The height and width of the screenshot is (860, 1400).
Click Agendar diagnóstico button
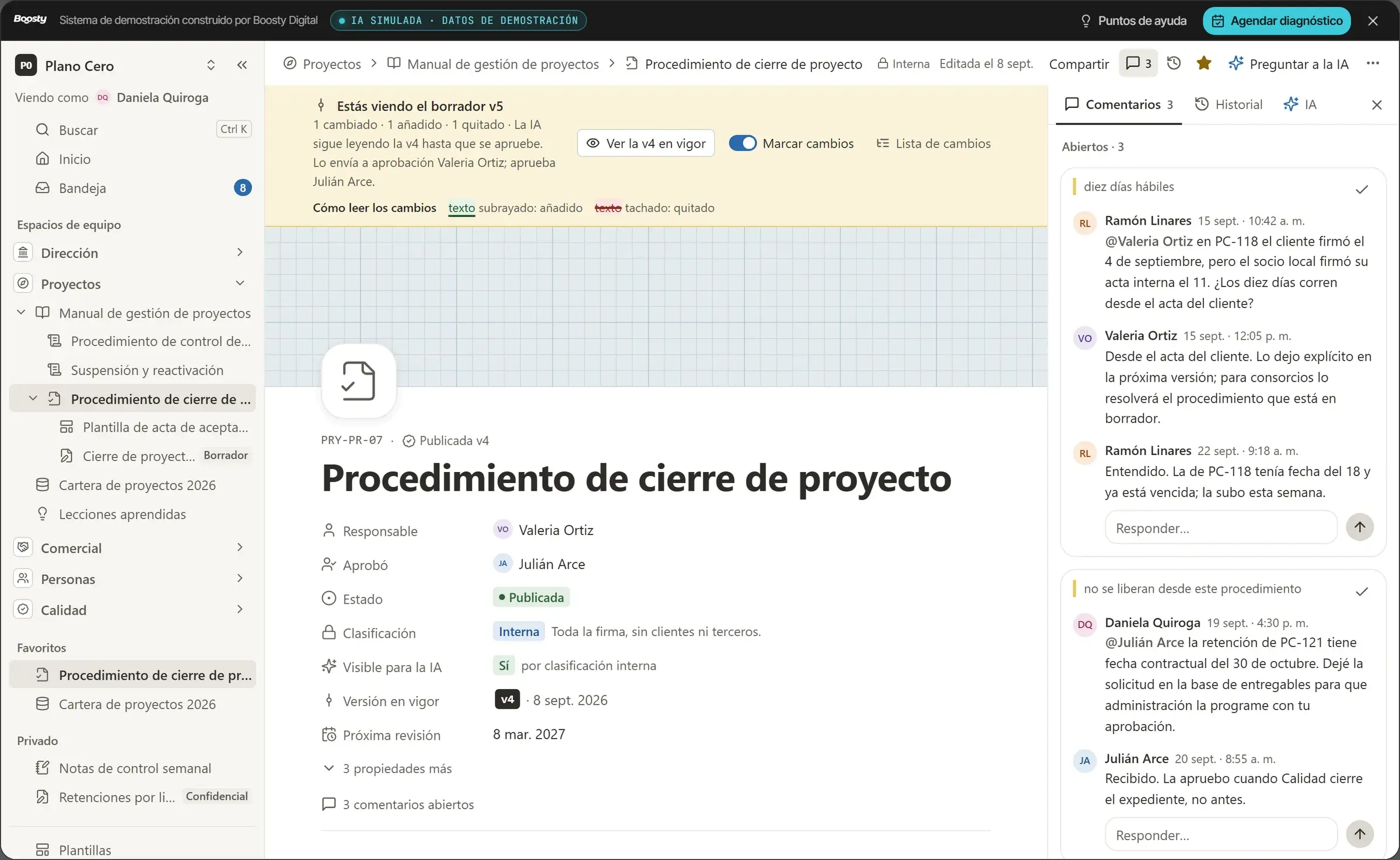pos(1277,20)
